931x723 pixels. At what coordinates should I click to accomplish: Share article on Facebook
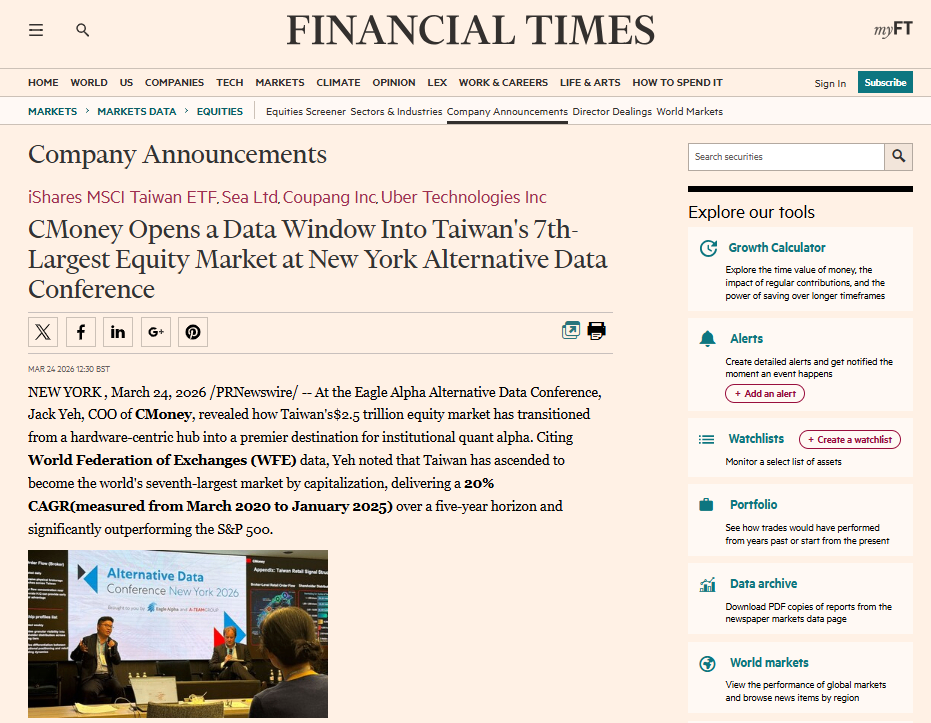tap(81, 332)
